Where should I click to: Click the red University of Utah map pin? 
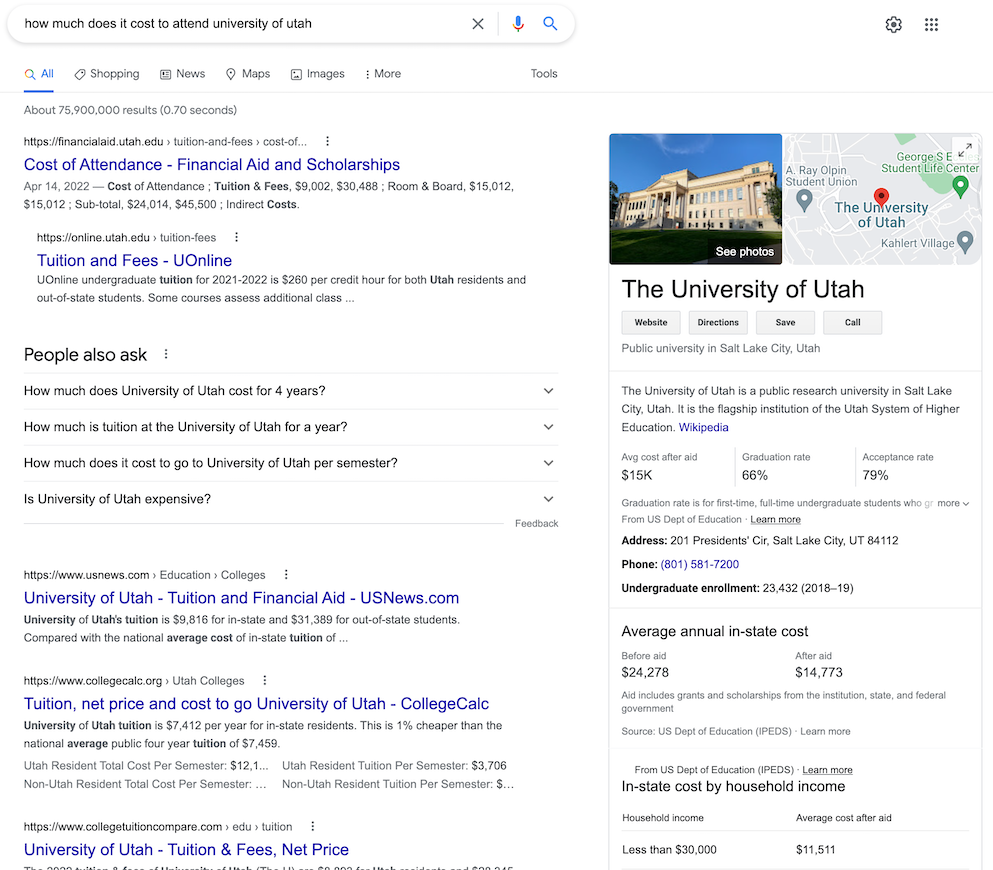click(x=881, y=197)
